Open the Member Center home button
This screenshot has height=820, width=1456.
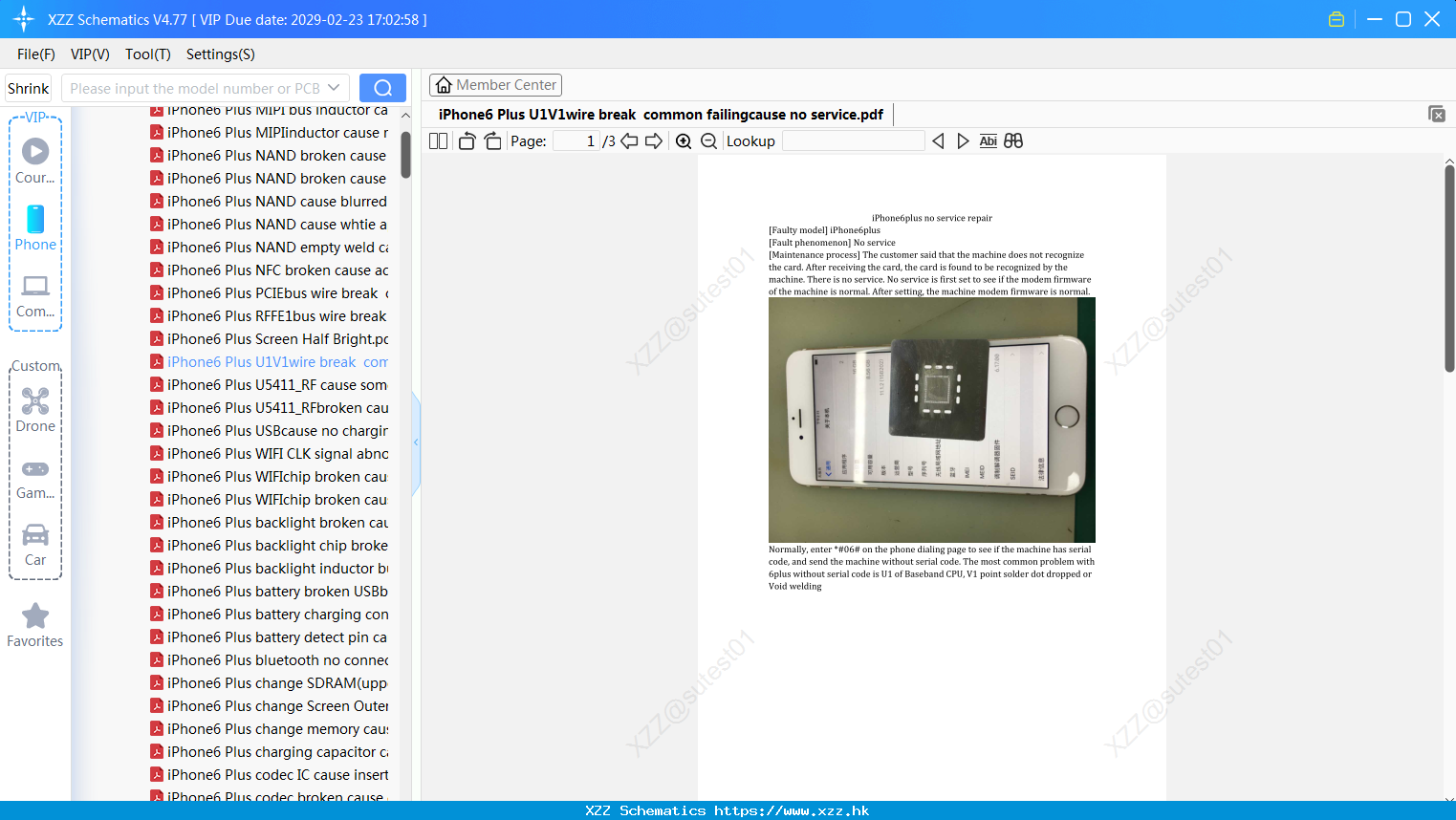point(495,85)
